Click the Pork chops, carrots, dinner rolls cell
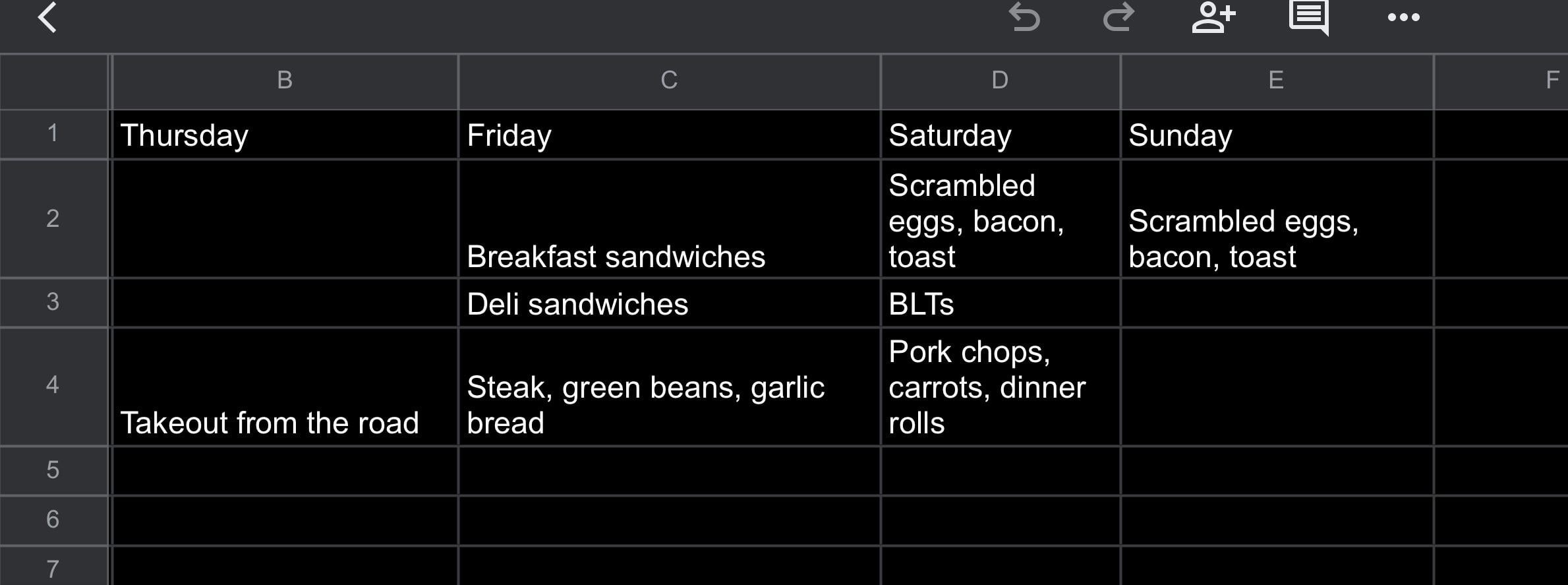Image resolution: width=1568 pixels, height=585 pixels. [x=1000, y=387]
